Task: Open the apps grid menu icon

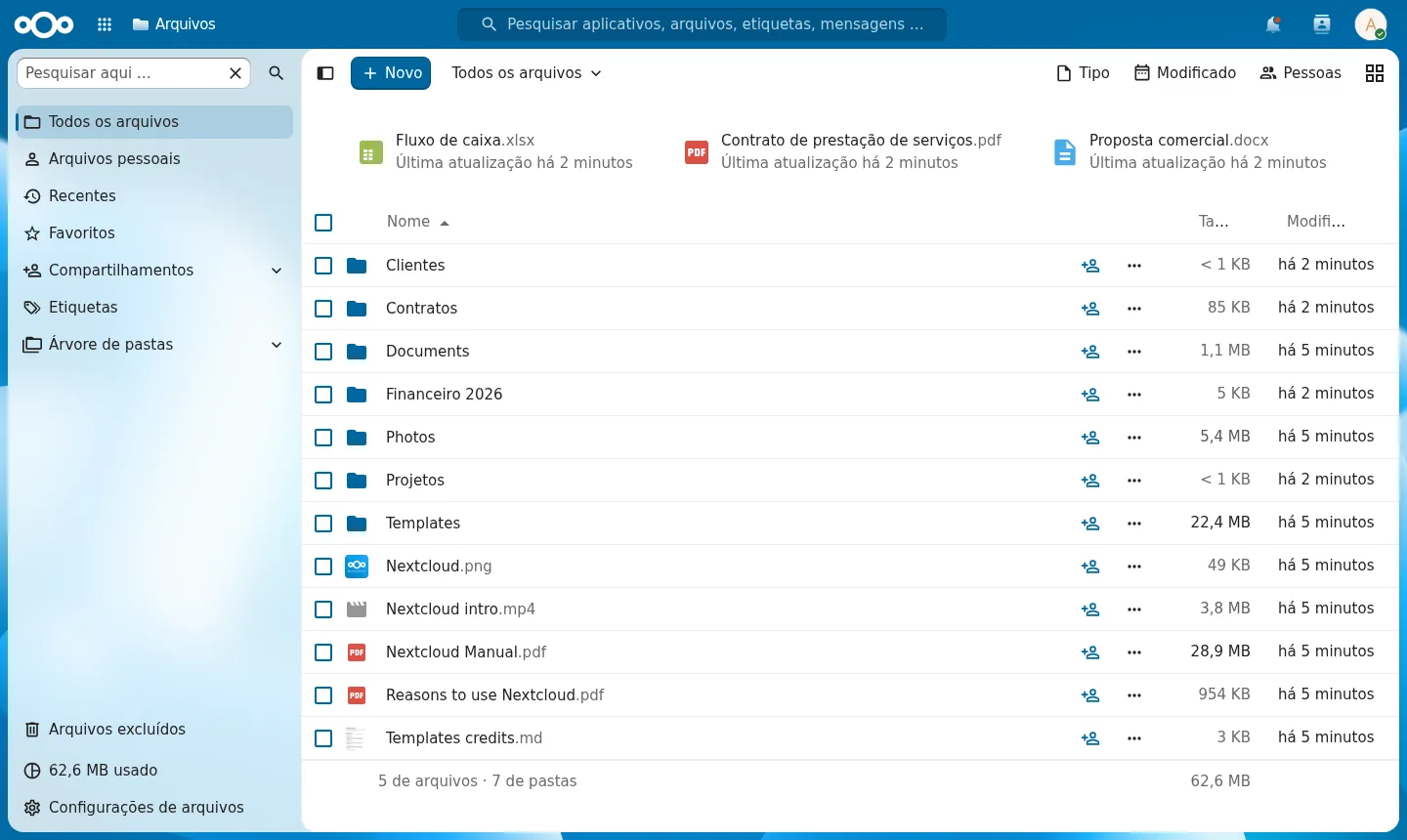Action: tap(105, 24)
